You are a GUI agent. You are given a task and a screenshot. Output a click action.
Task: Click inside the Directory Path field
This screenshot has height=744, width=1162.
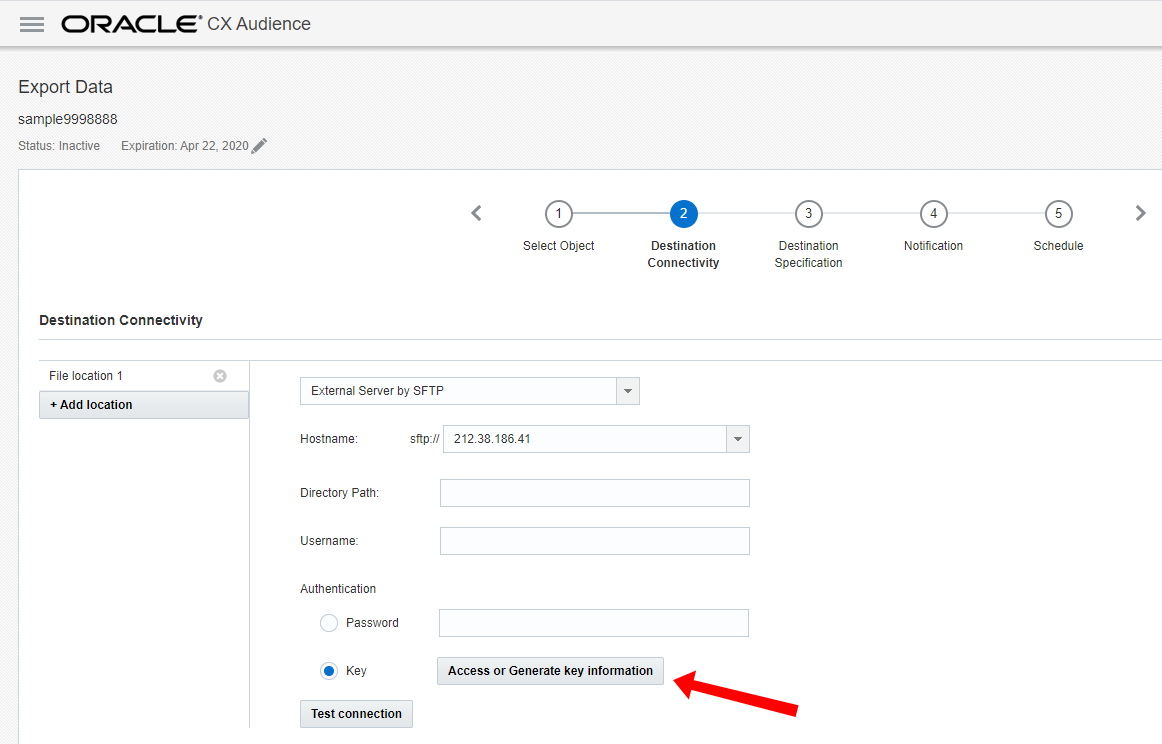(594, 492)
